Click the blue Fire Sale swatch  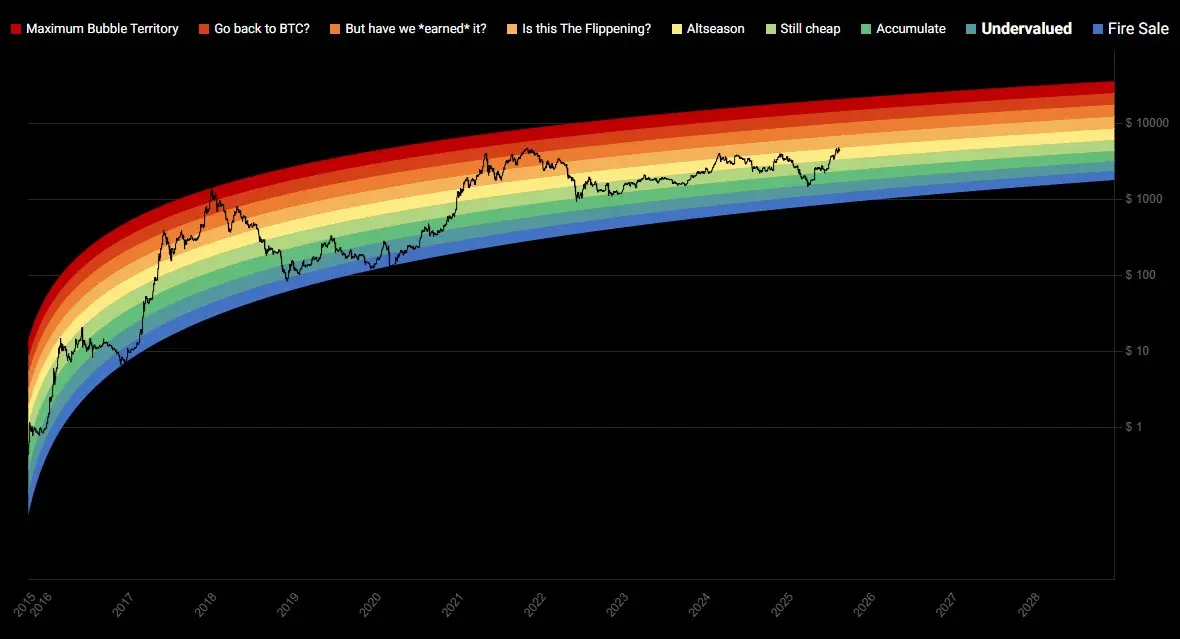pyautogui.click(x=1098, y=29)
